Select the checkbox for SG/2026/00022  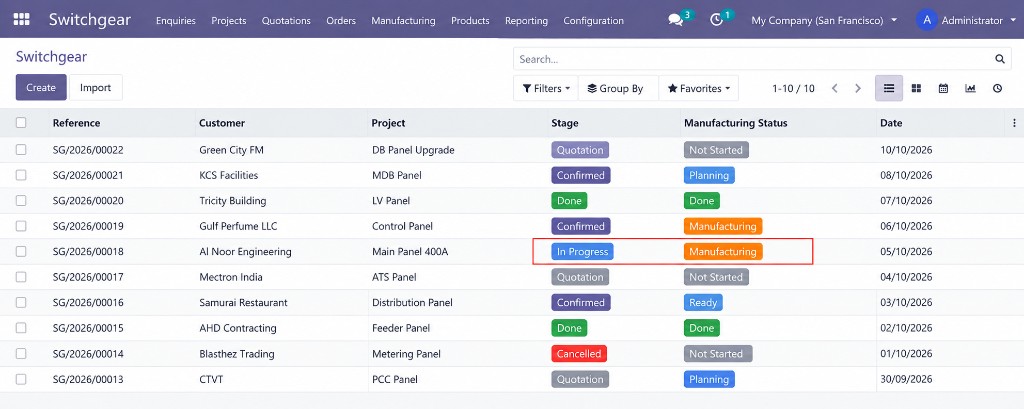pos(21,150)
